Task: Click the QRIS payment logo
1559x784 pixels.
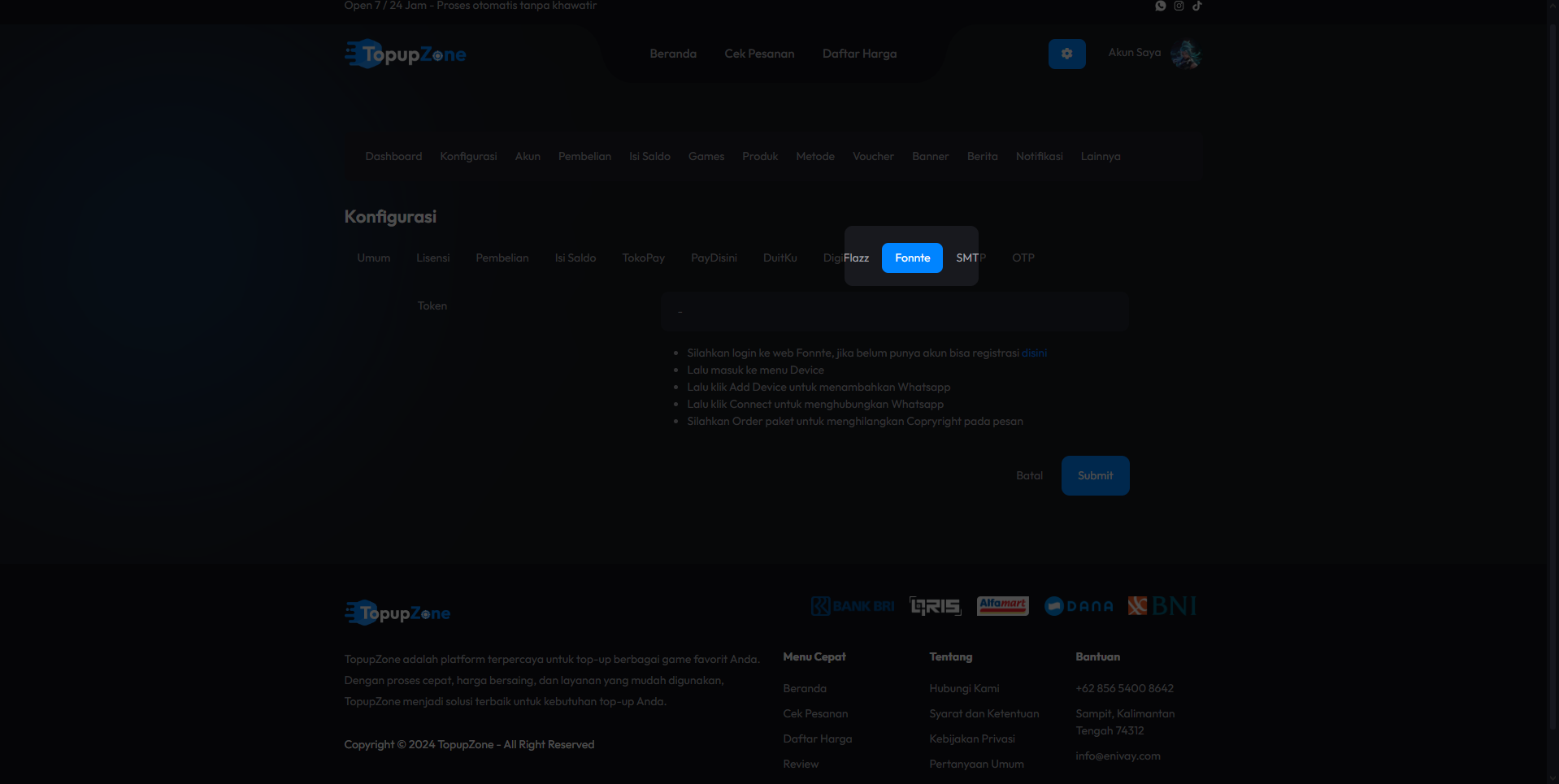Action: pyautogui.click(x=936, y=606)
